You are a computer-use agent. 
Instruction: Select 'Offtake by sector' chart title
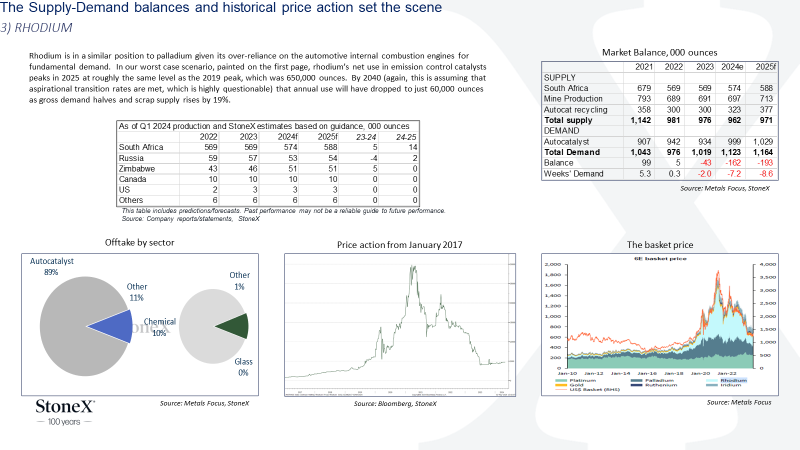pos(139,242)
